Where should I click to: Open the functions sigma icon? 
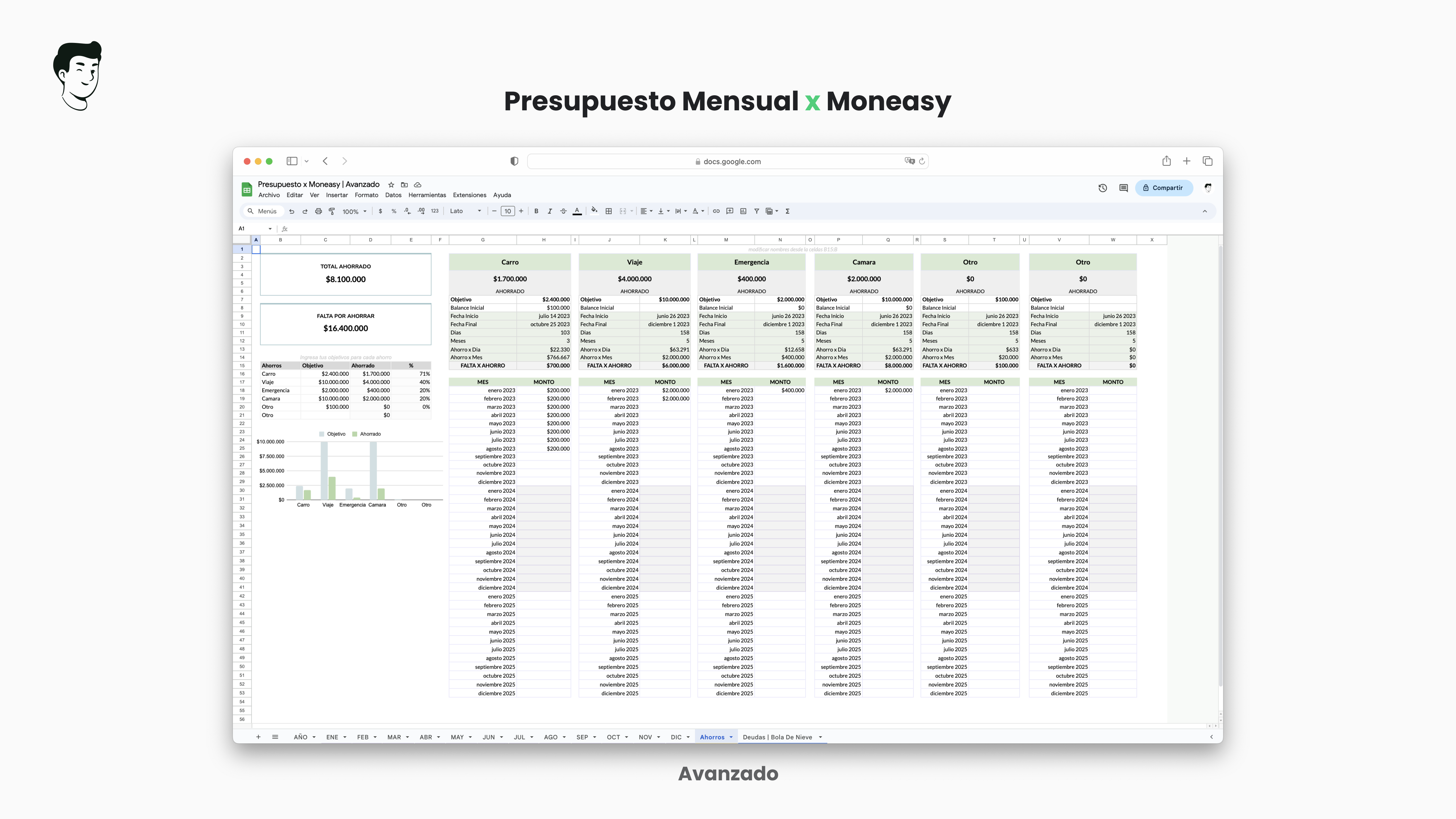tap(787, 211)
